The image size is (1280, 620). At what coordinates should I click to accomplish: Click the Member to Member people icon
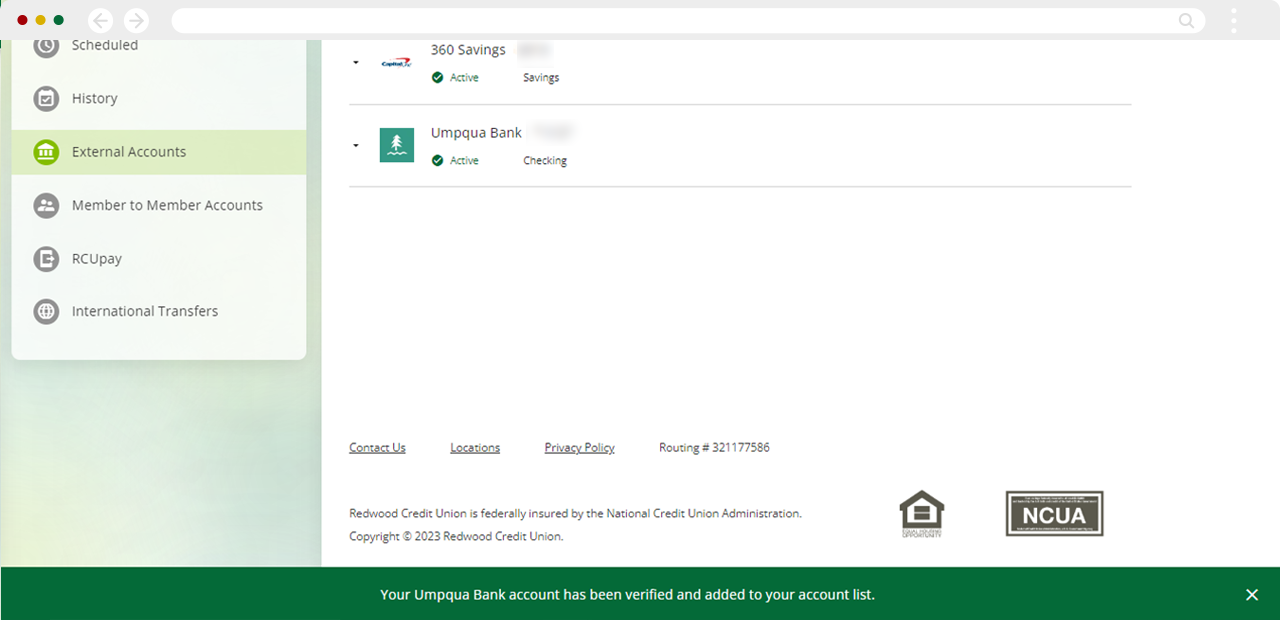[46, 205]
